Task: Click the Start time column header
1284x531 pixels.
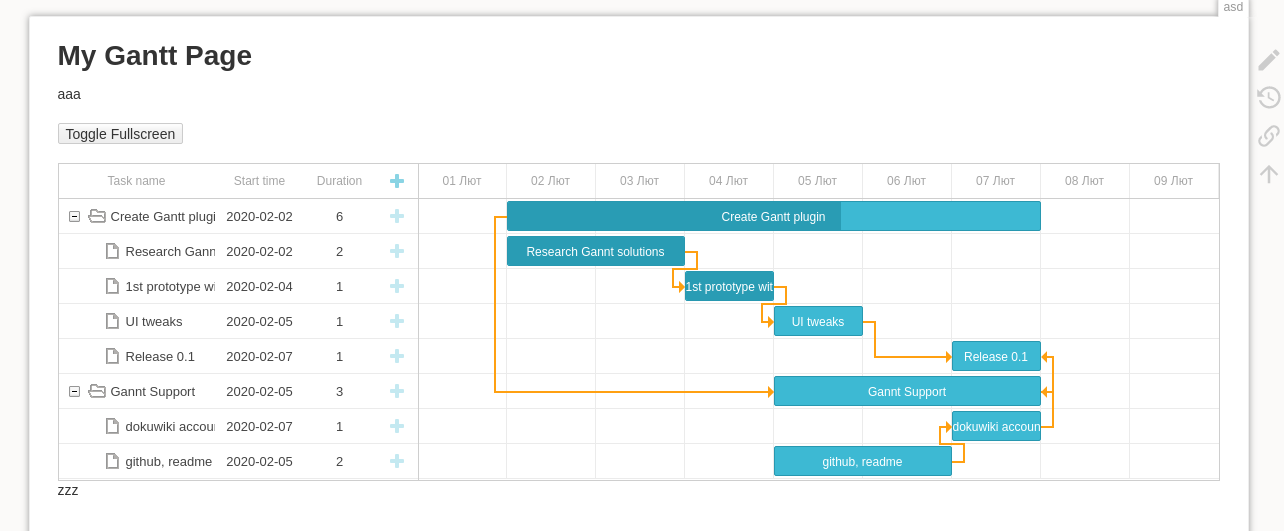Action: point(259,181)
